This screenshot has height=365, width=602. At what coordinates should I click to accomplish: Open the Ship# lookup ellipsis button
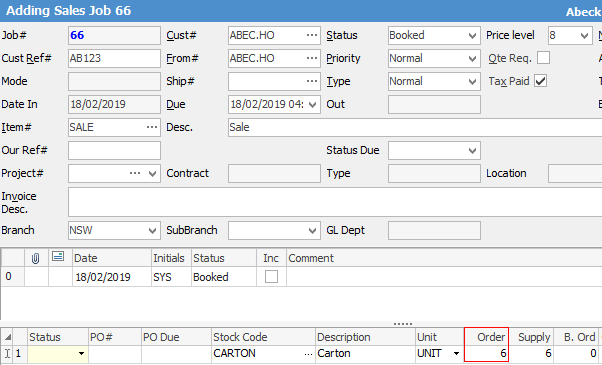[312, 81]
